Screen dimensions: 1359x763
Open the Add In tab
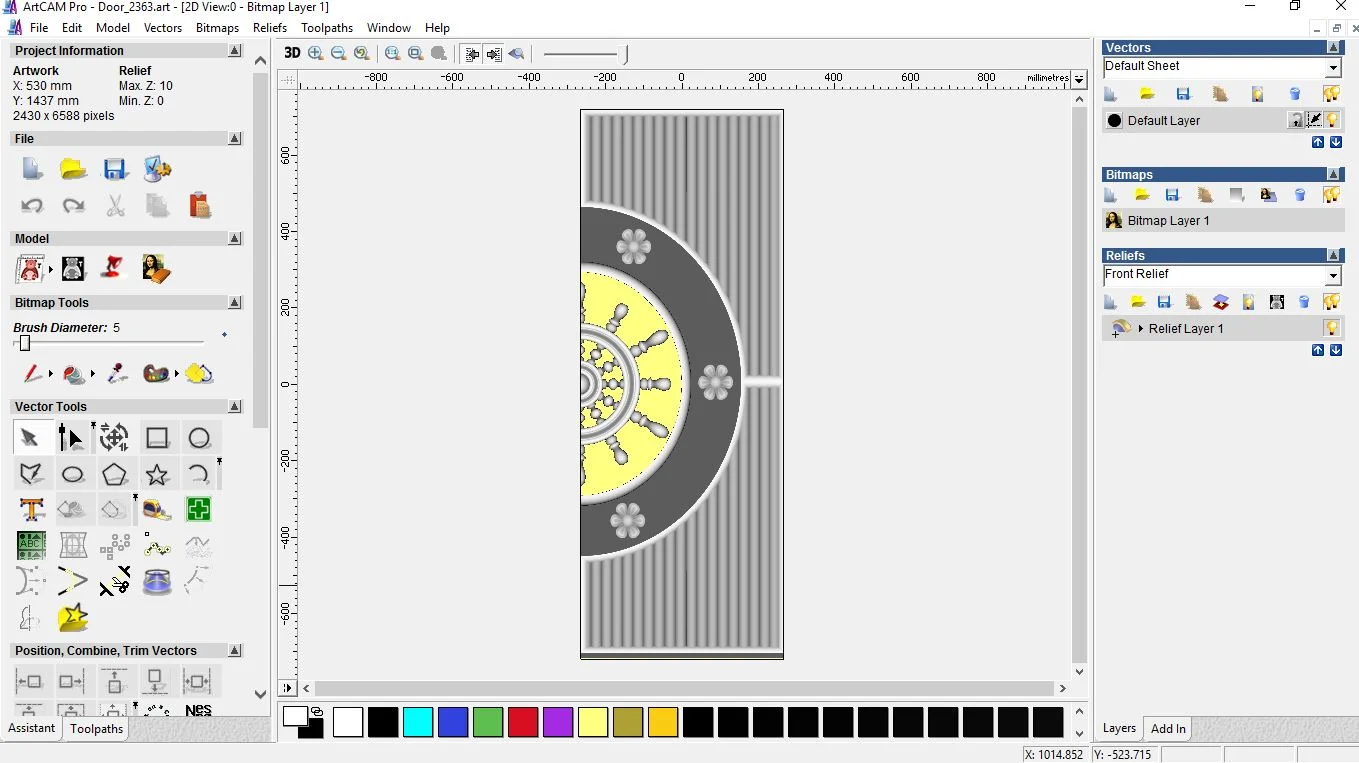[x=1167, y=729]
